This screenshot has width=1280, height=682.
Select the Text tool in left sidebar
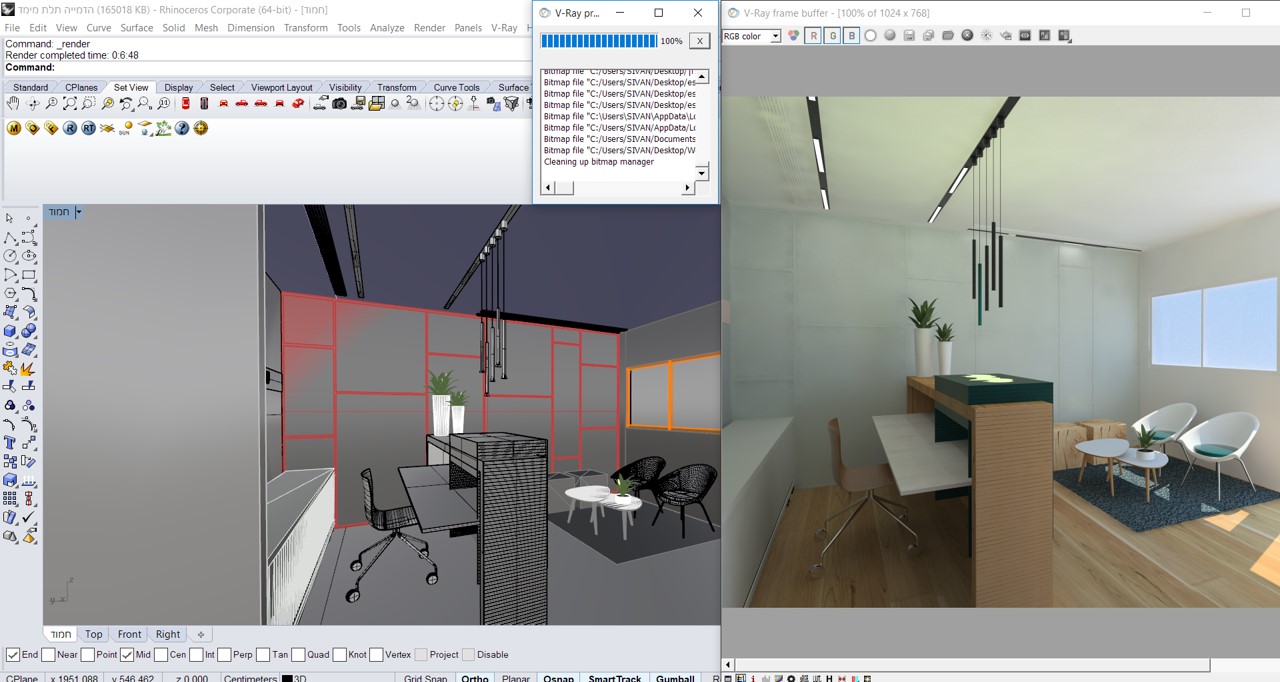(9, 441)
